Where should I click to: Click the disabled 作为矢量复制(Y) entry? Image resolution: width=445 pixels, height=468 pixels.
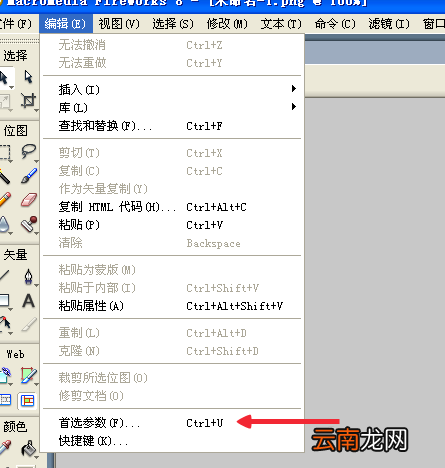(x=172, y=189)
